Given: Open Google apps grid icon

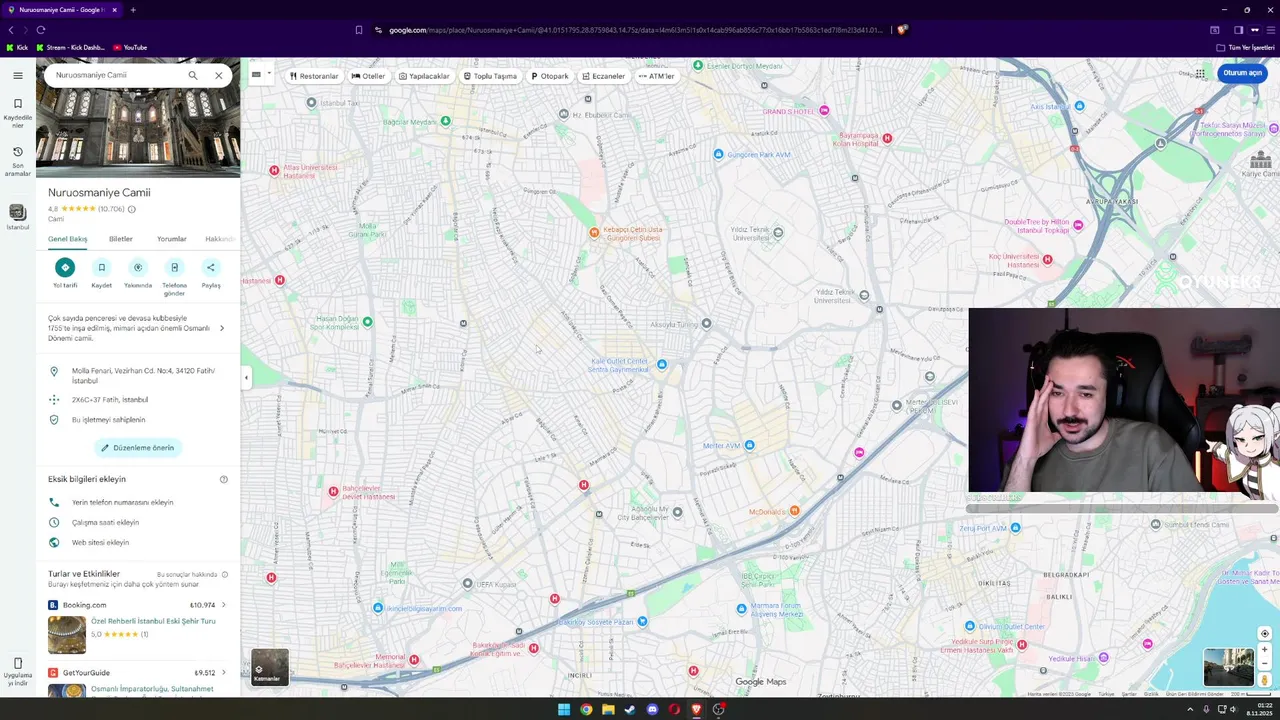Looking at the screenshot, I should (1200, 73).
